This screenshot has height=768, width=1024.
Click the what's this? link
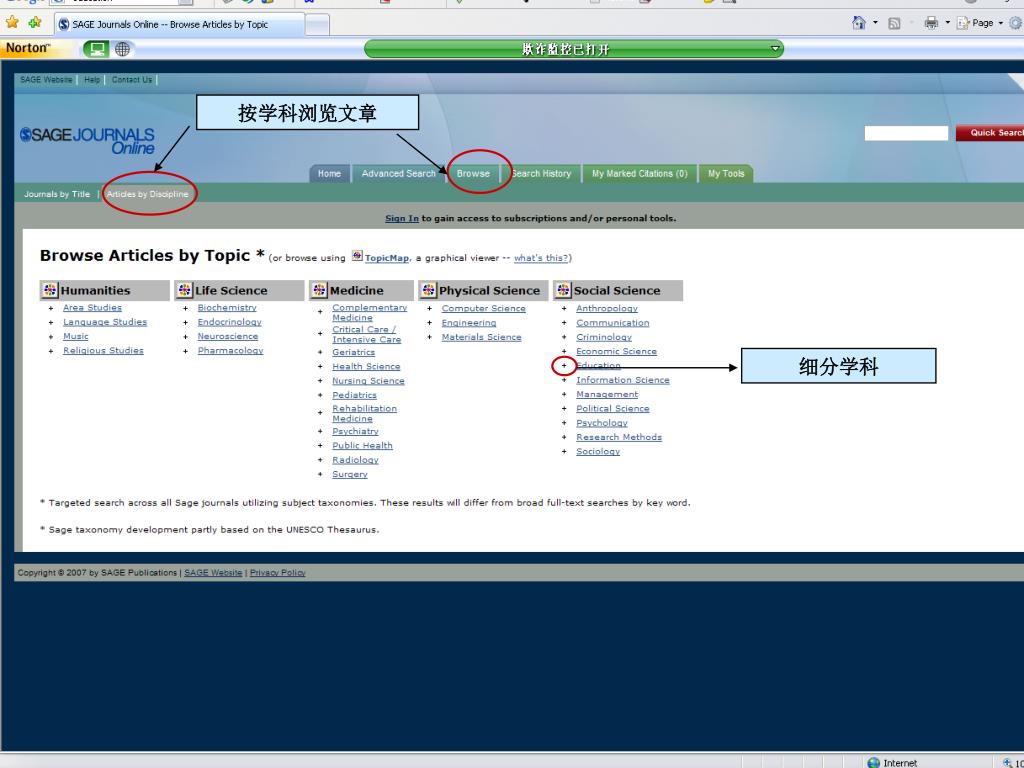pos(541,258)
